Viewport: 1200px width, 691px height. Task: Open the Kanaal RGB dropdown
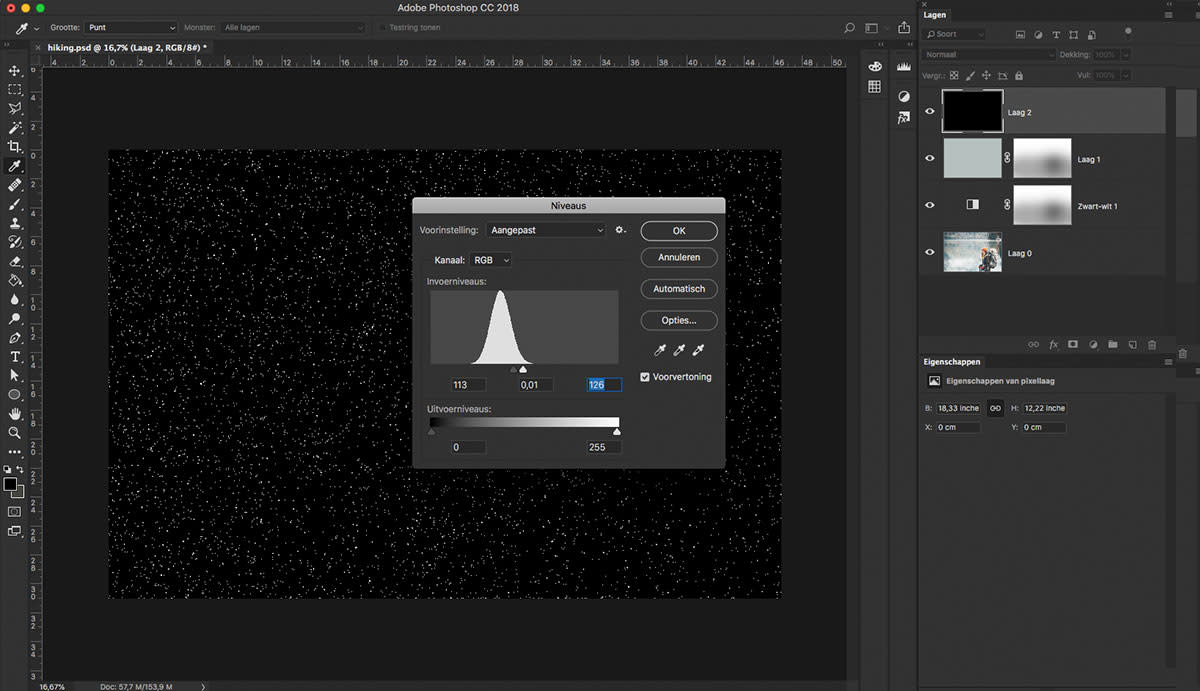click(491, 260)
